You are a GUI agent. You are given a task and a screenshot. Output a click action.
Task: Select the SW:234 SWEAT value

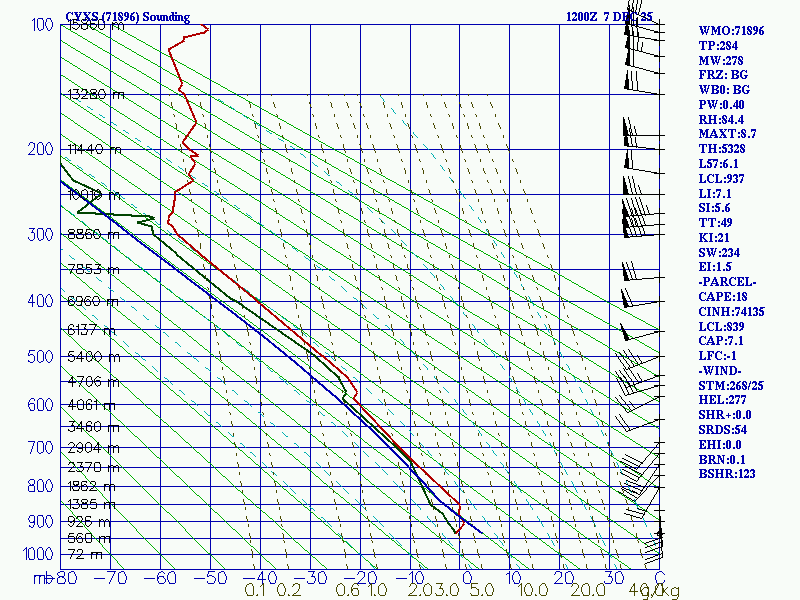pos(719,253)
